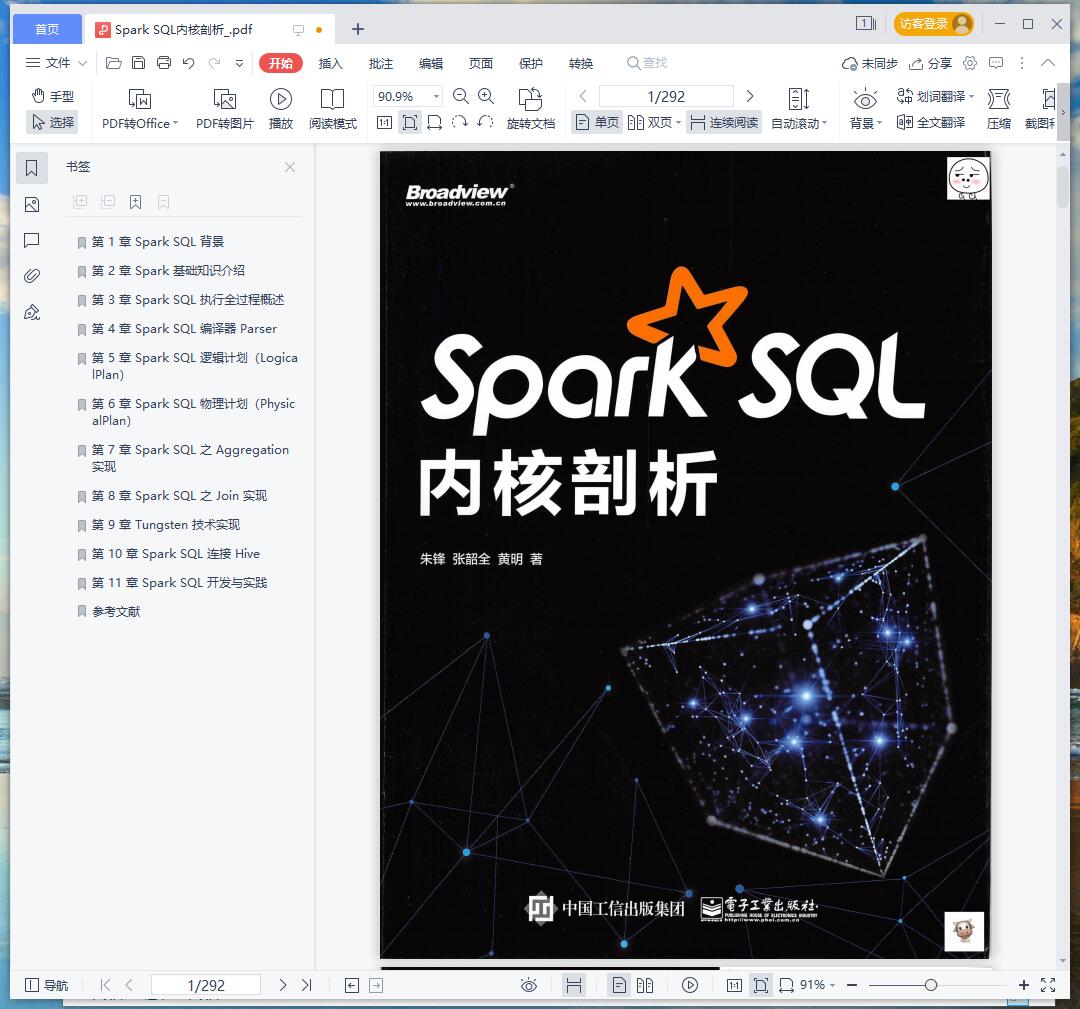Click the settings gear icon near 分享
The image size is (1080, 1009).
coord(970,63)
